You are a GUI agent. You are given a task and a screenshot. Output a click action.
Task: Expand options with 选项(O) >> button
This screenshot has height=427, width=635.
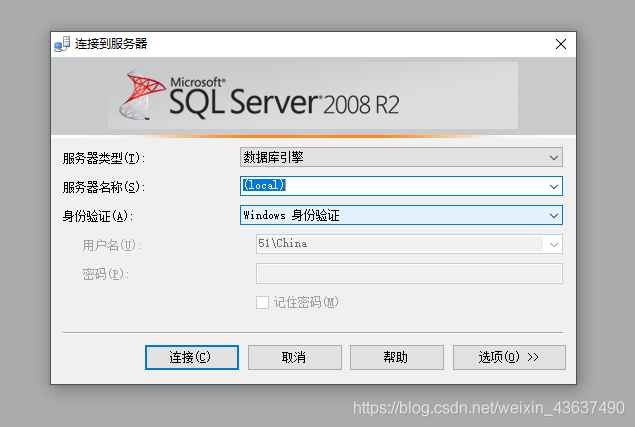click(x=509, y=357)
